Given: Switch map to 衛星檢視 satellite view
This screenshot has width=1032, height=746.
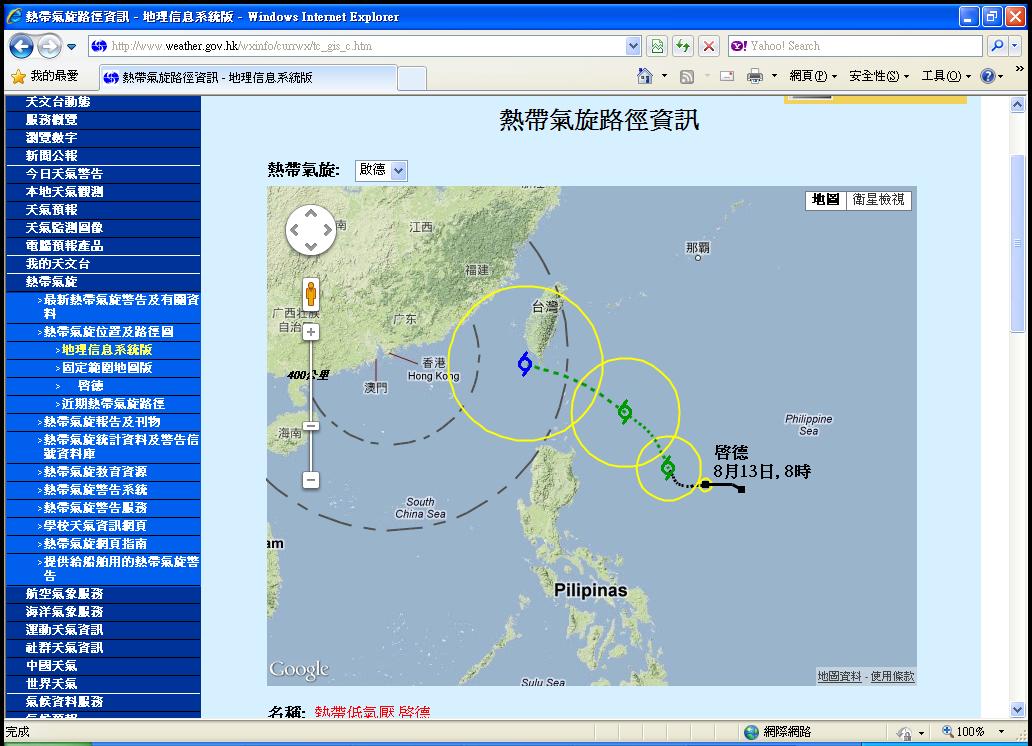Looking at the screenshot, I should tap(878, 200).
